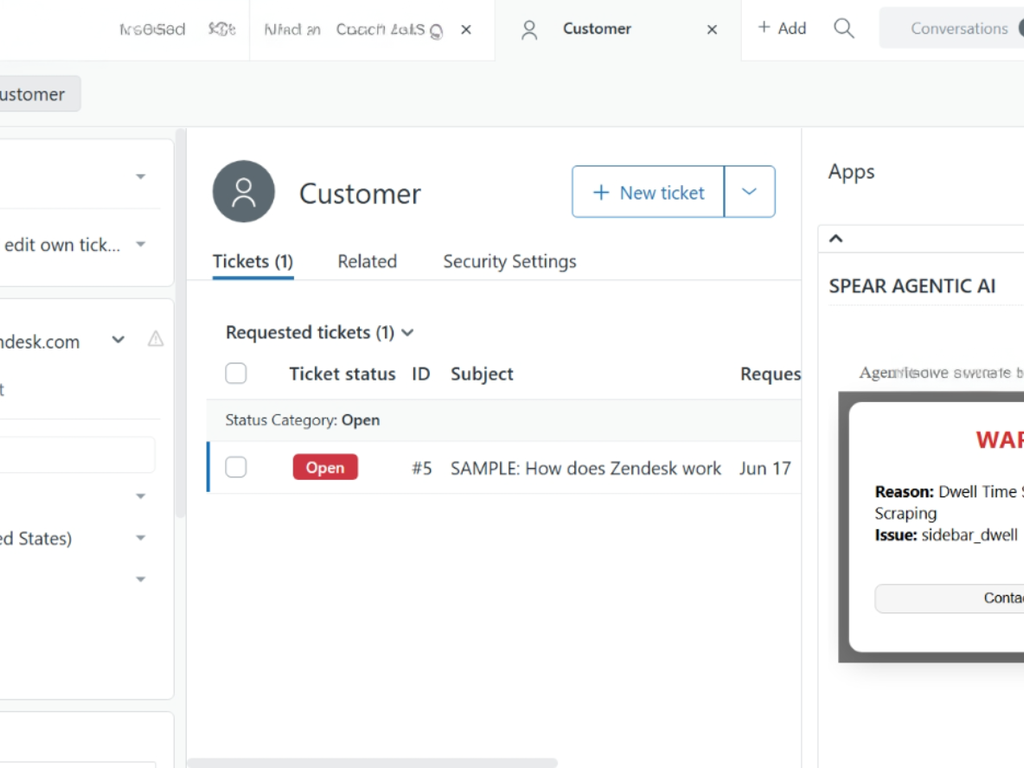Click the Customer profile avatar circle
The width and height of the screenshot is (1024, 768).
tap(243, 191)
